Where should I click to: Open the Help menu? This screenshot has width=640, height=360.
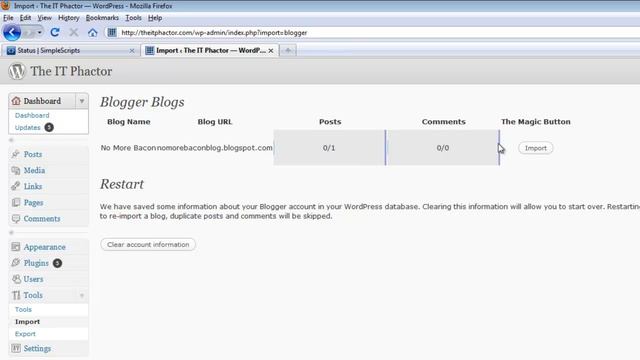coord(155,18)
